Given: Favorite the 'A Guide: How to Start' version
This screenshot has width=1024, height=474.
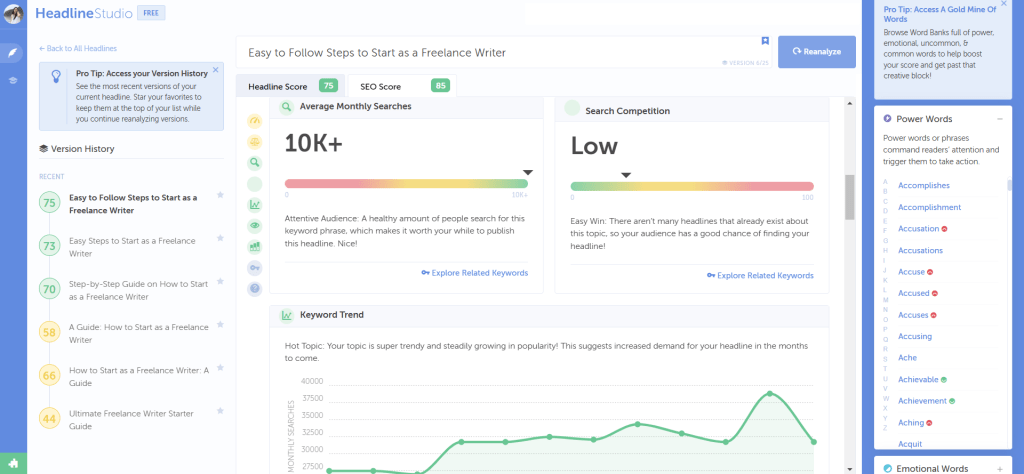Looking at the screenshot, I should tap(220, 325).
